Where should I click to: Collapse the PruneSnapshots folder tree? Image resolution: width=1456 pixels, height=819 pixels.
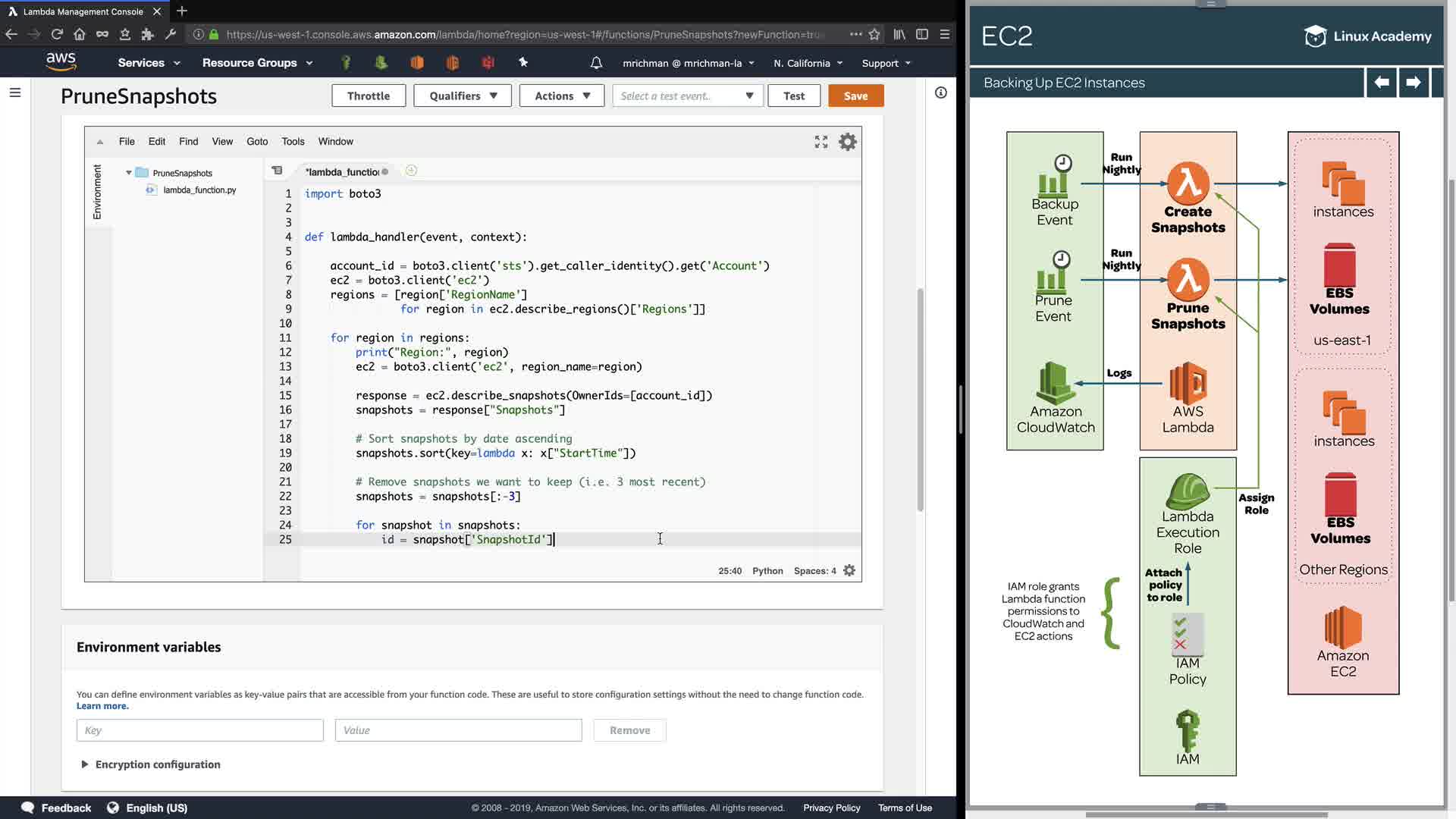tap(129, 173)
